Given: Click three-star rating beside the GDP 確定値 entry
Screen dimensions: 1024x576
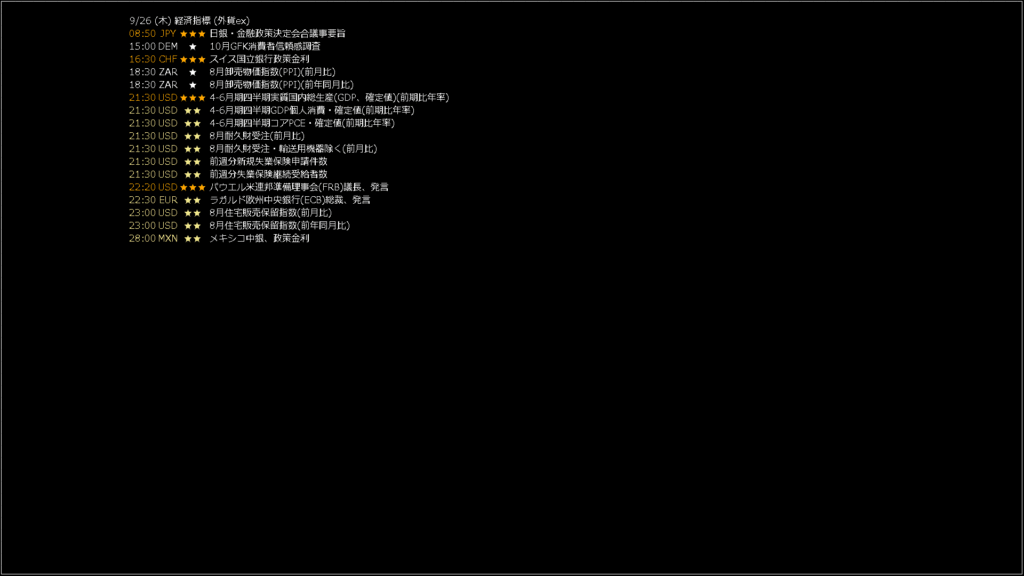Looking at the screenshot, I should tap(193, 98).
